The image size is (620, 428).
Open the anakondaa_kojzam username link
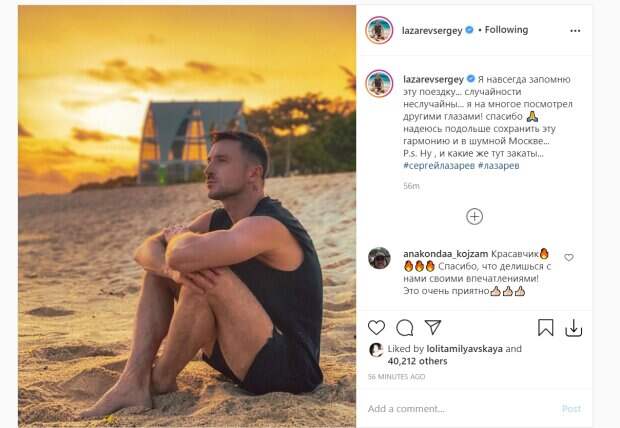pos(445,254)
